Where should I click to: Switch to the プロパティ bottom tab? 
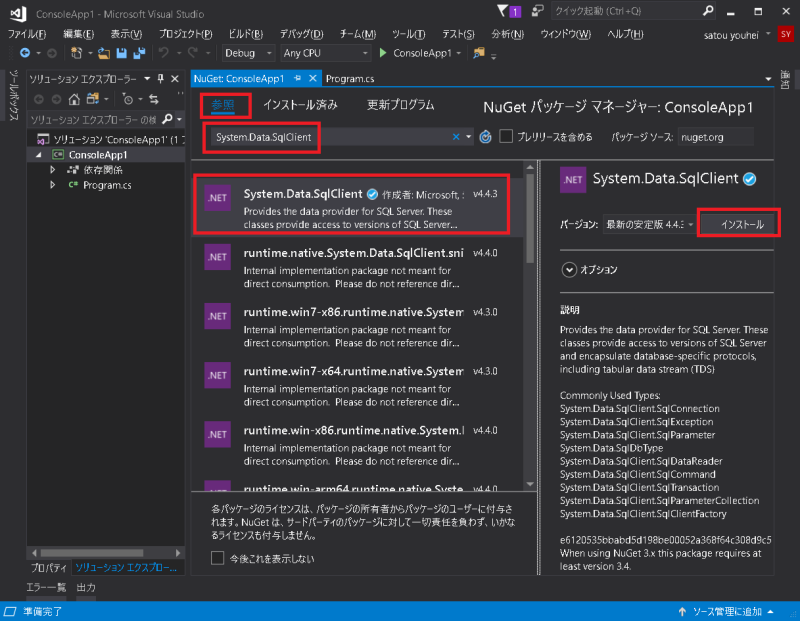pyautogui.click(x=48, y=567)
